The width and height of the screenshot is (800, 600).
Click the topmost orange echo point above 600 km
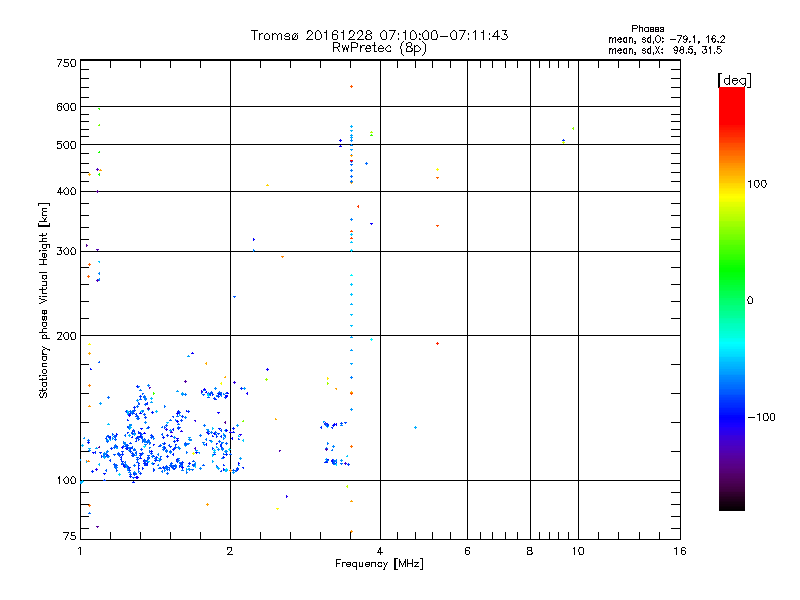point(351,87)
